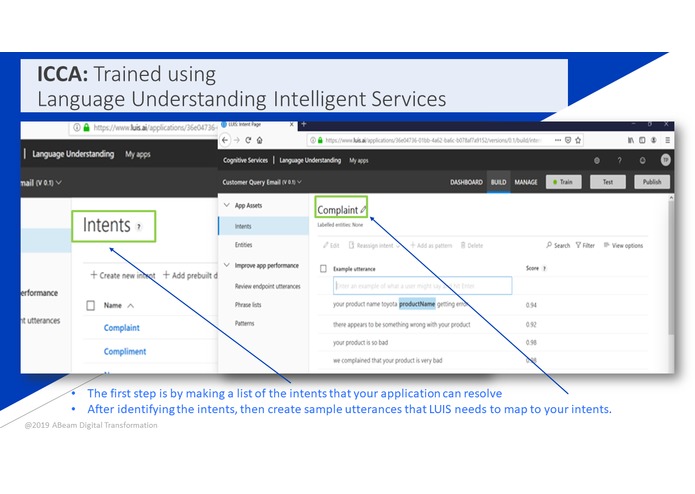Open Review endpoint utterances in sidebar
Screen dimensions: 695x494
(268, 287)
